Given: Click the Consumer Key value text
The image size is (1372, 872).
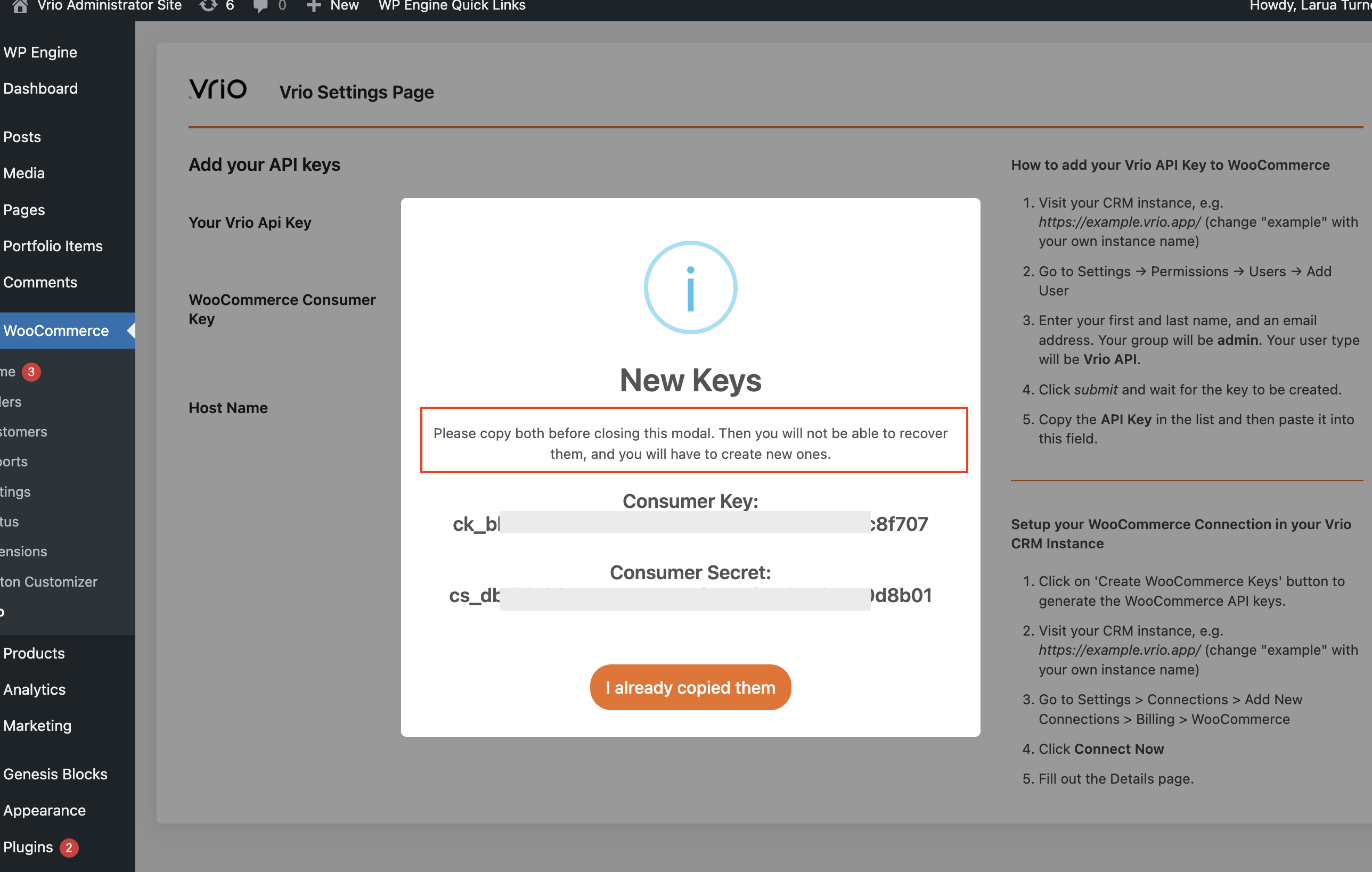Looking at the screenshot, I should pyautogui.click(x=690, y=524).
